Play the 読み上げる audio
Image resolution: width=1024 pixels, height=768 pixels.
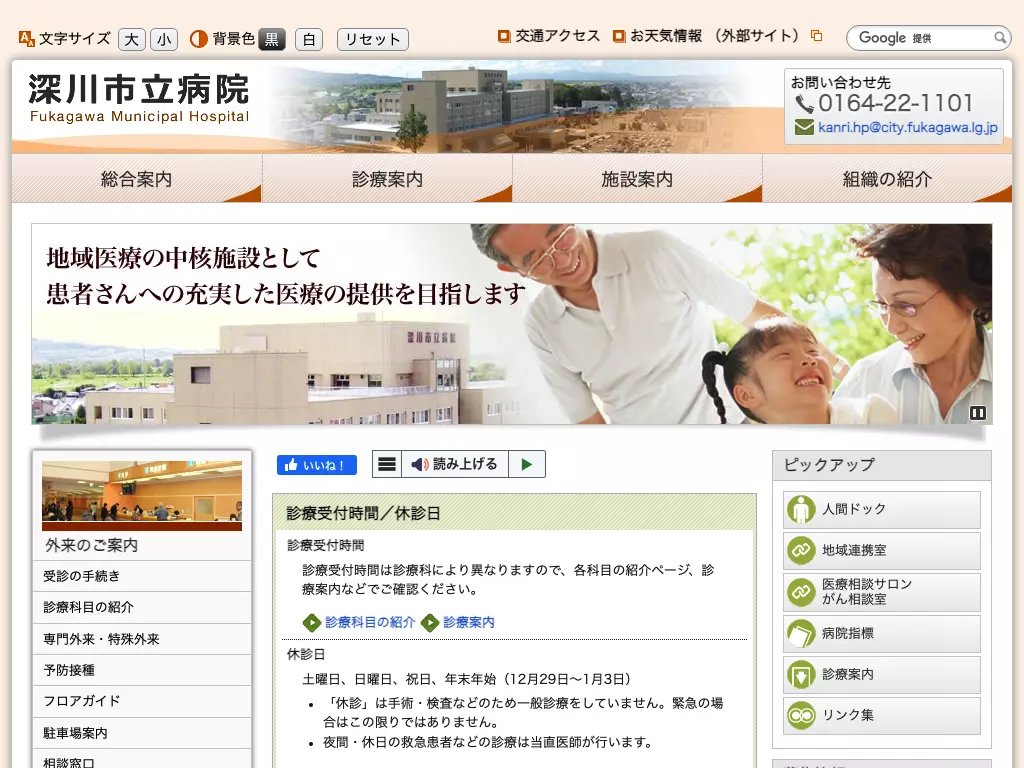pos(526,464)
